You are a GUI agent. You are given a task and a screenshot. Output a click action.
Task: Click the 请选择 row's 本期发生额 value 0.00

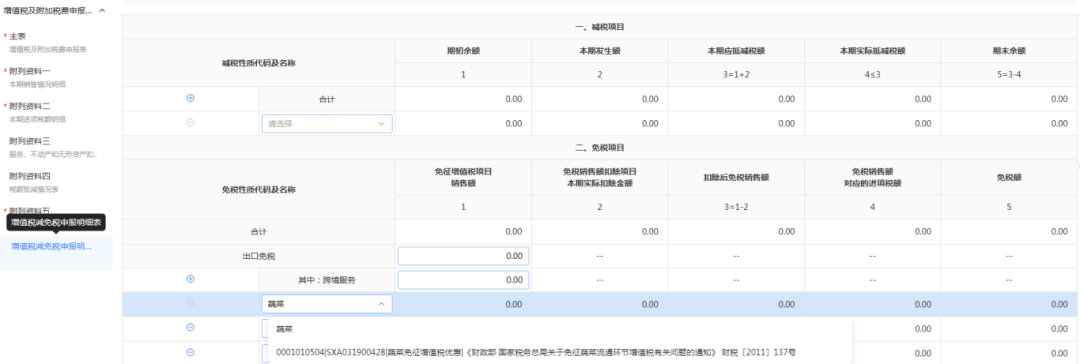pos(650,123)
